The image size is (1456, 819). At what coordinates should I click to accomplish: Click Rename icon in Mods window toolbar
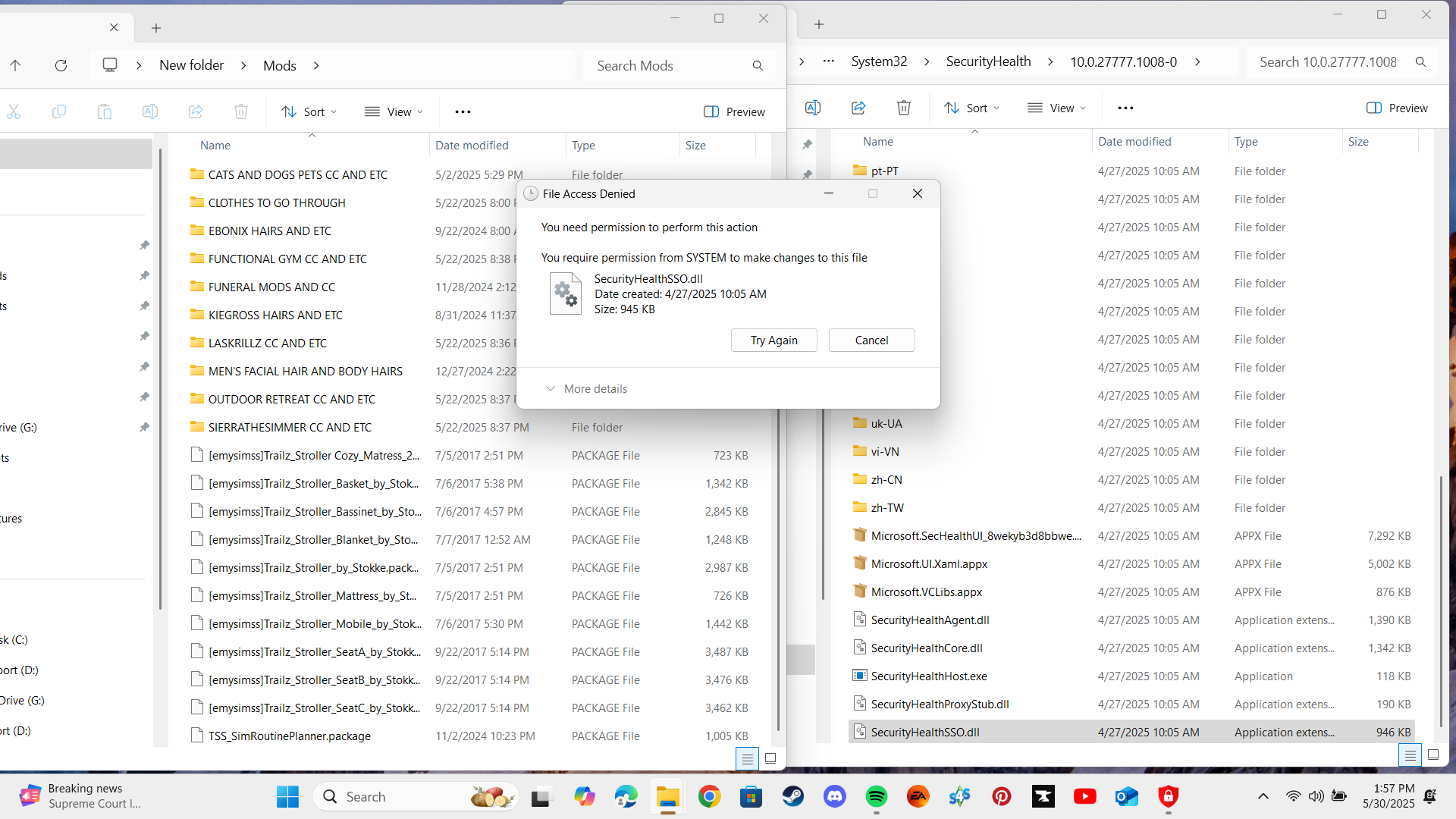150,111
